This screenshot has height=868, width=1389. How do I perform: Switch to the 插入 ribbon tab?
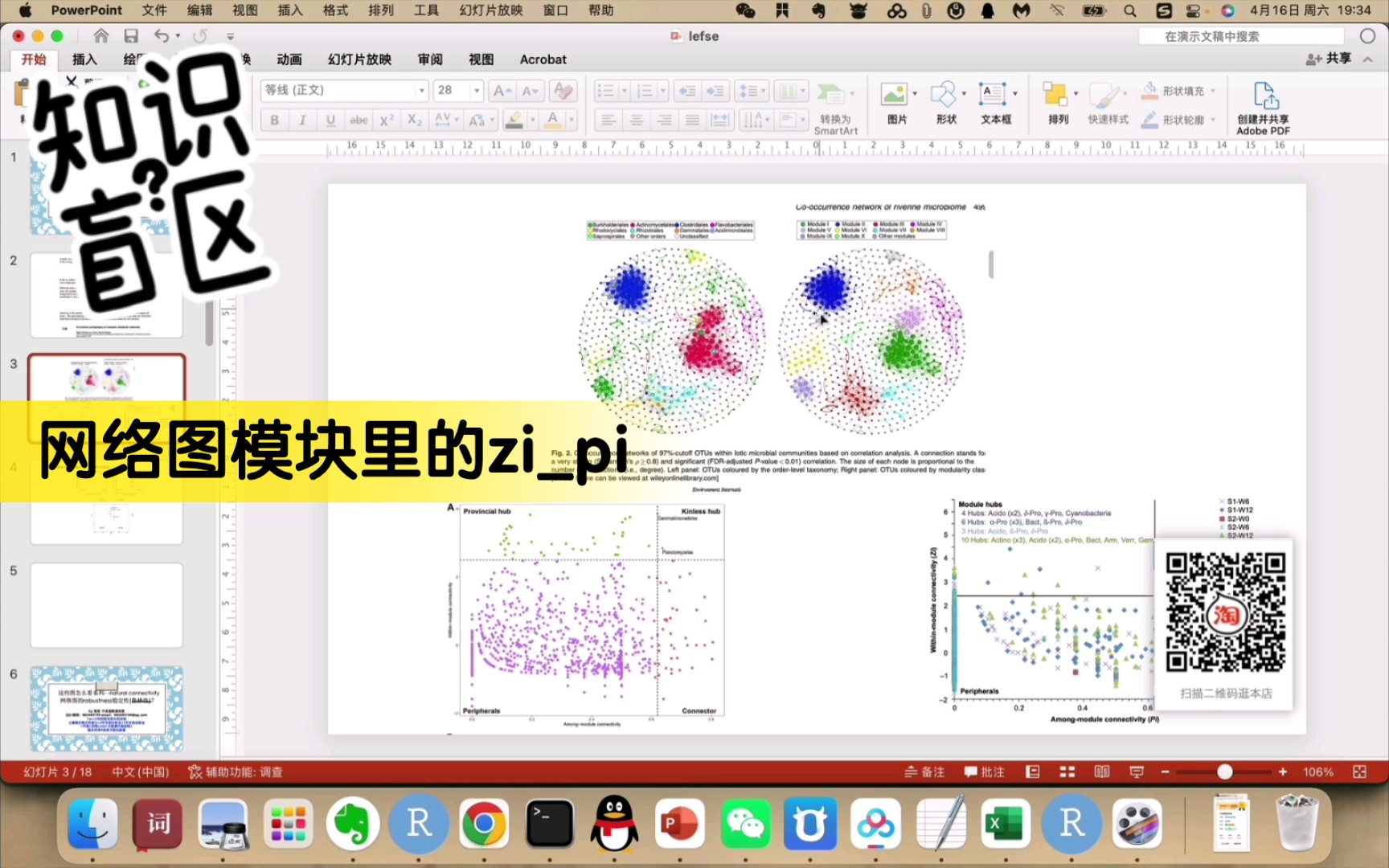click(x=84, y=59)
